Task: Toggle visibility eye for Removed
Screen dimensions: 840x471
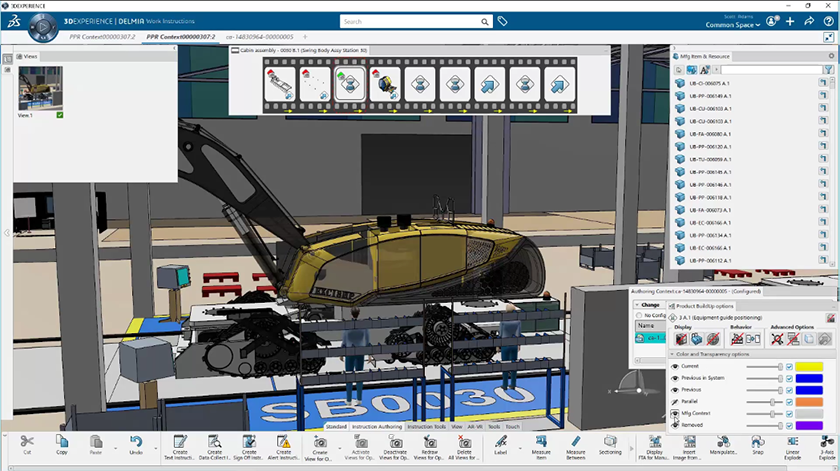Action: pyautogui.click(x=675, y=425)
